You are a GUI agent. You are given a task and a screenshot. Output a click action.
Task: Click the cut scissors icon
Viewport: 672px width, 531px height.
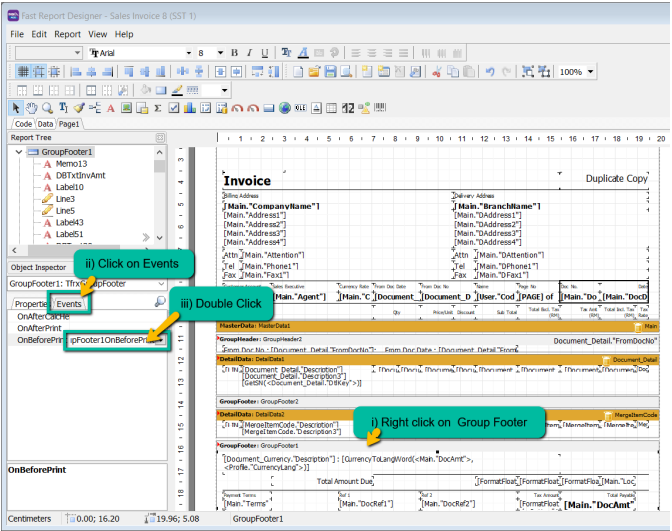[x=436, y=72]
